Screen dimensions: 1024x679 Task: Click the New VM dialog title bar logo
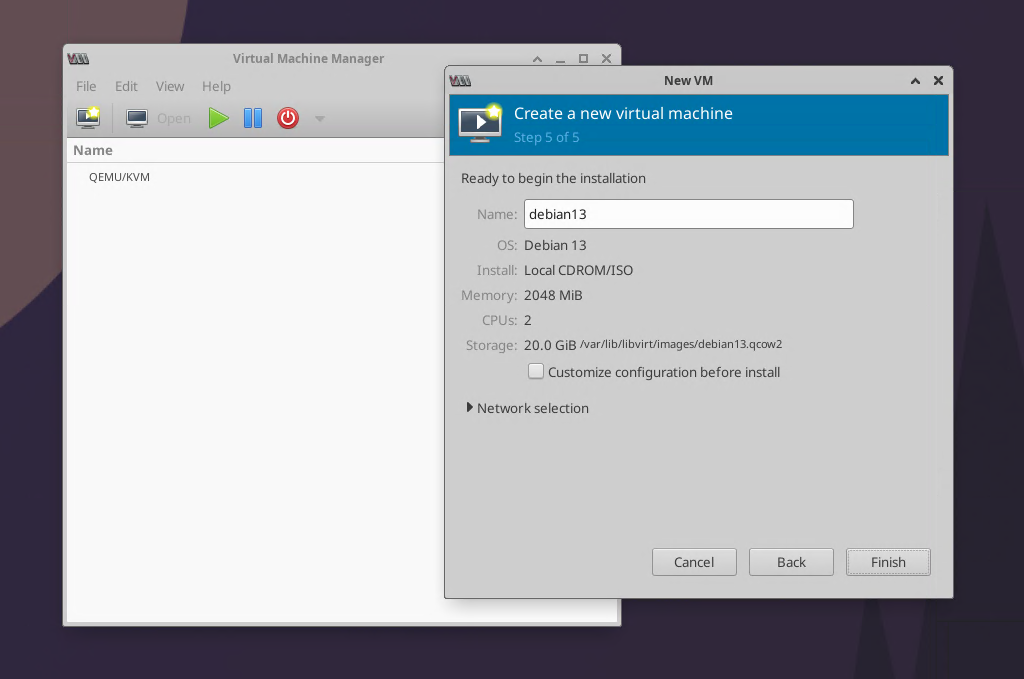460,80
